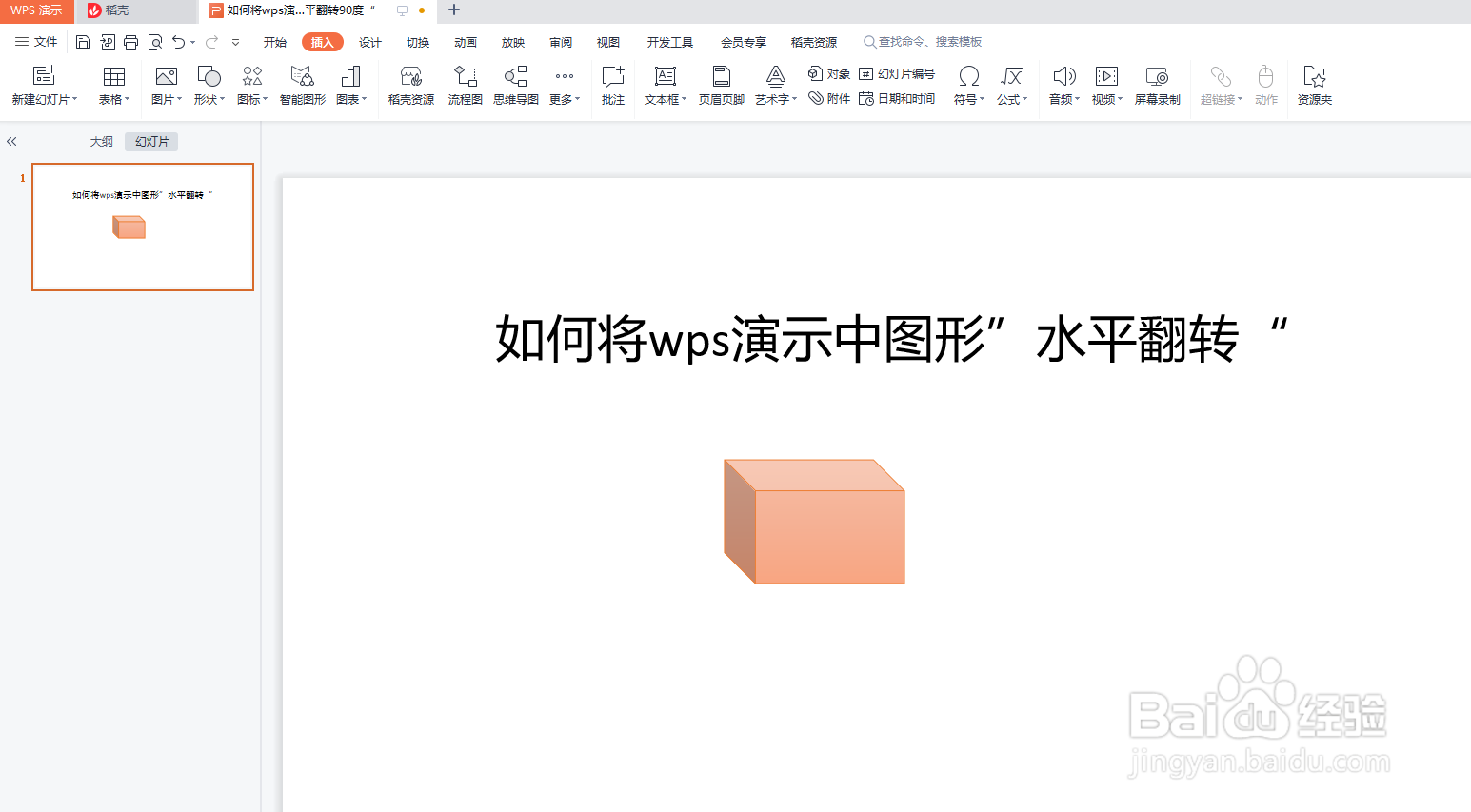Open Header and Footer (页眉页脚)
This screenshot has width=1471, height=812.
pyautogui.click(x=722, y=86)
